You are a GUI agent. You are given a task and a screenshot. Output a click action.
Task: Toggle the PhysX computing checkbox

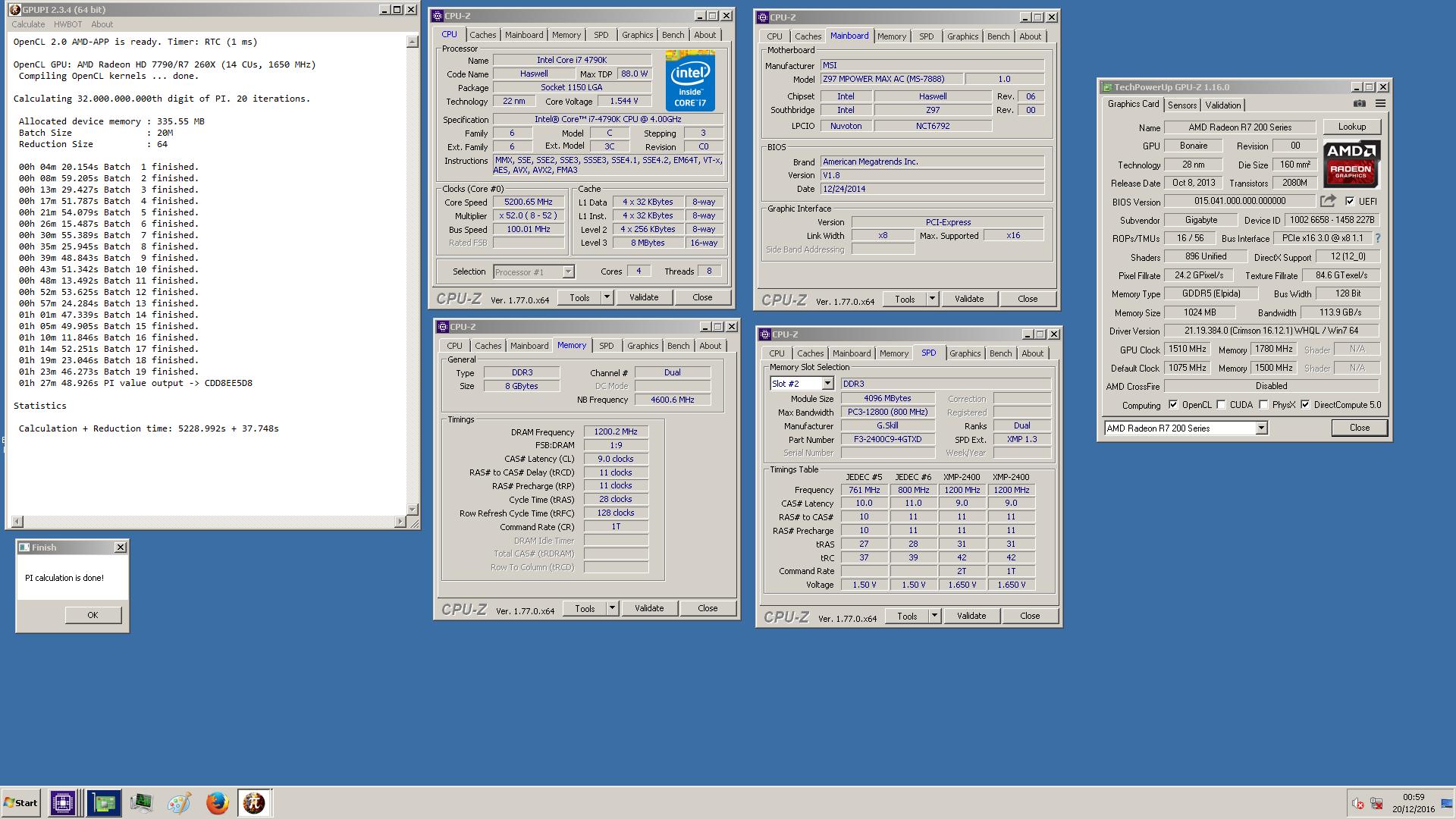pyautogui.click(x=1263, y=405)
